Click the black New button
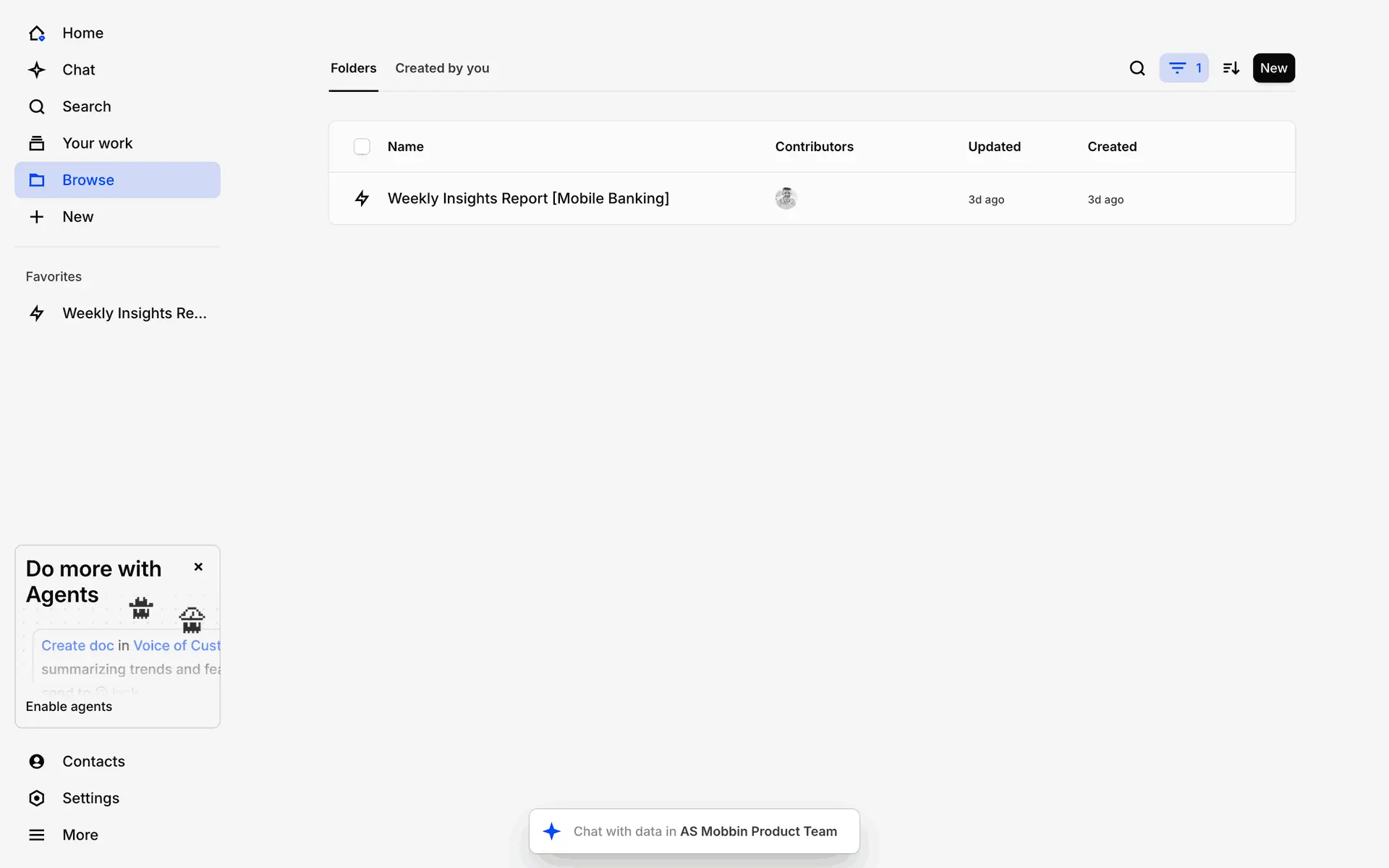Viewport: 1389px width, 868px height. pos(1273,68)
